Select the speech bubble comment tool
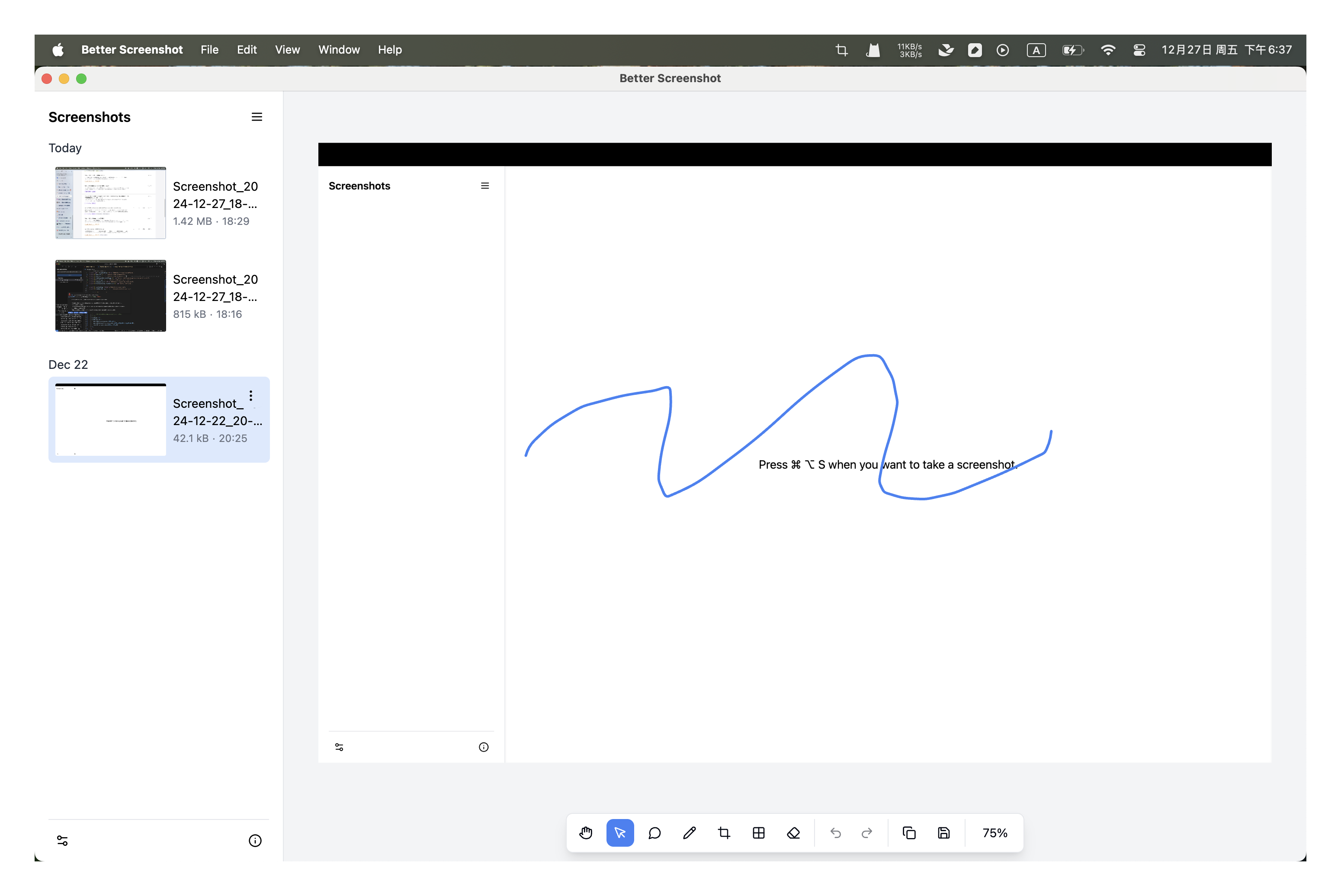The image size is (1341, 896). [x=654, y=832]
